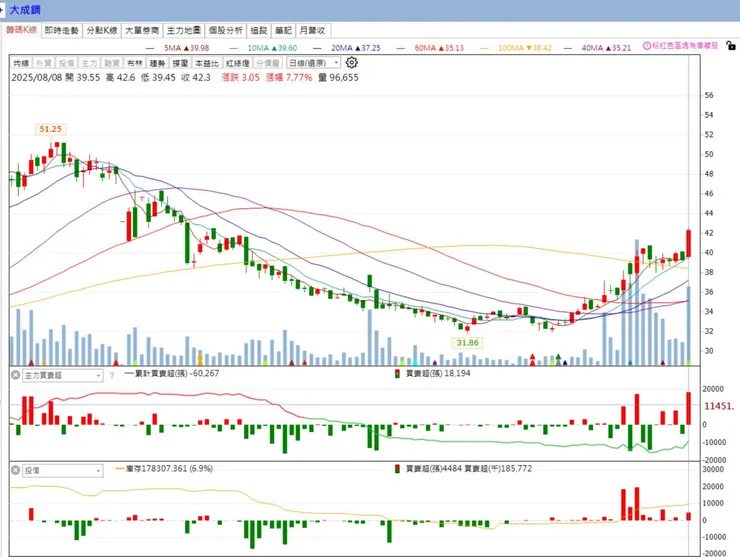
Task: Click the 100MA 38.42 legend entry
Action: coord(516,48)
